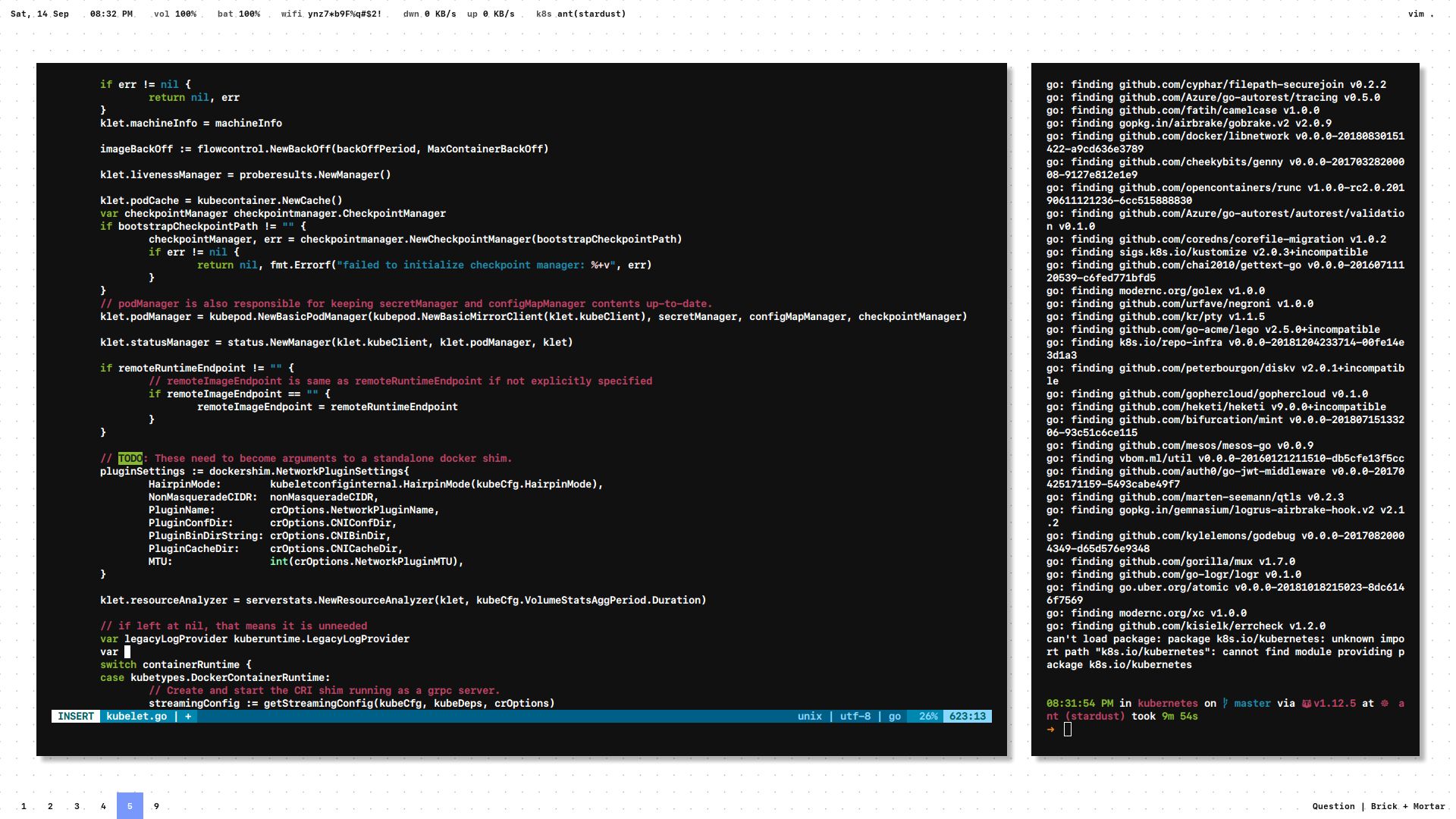This screenshot has height=819, width=1456.
Task: Switch to workspace 1
Action: tap(24, 806)
